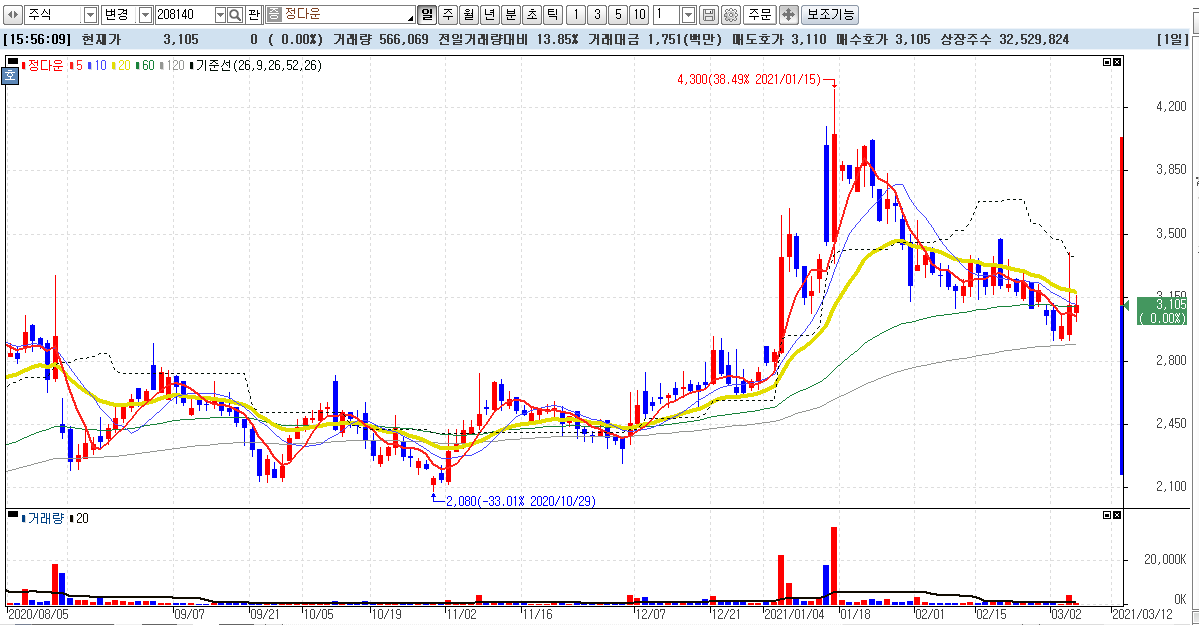The height and width of the screenshot is (625, 1199).
Task: Select the 일 daily chart period
Action: coord(427,15)
